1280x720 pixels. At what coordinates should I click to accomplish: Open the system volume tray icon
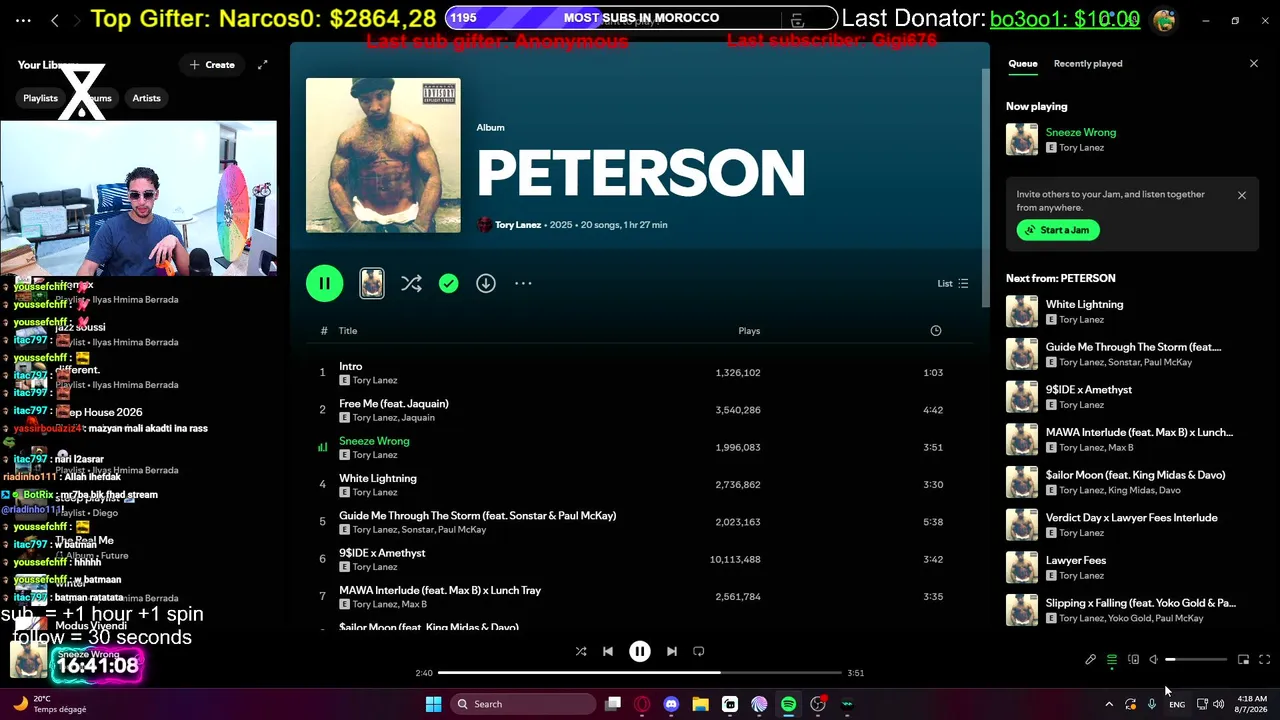point(1219,704)
